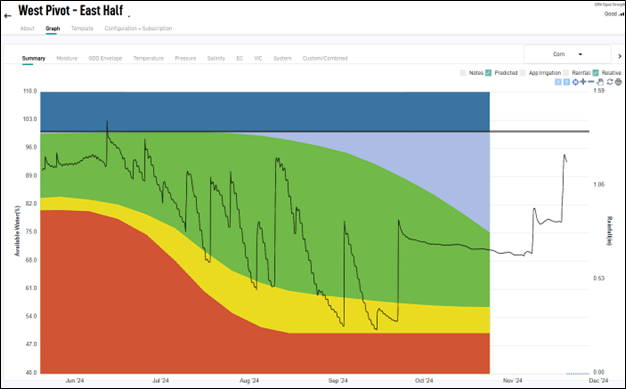The width and height of the screenshot is (626, 389).
Task: Open the Configuration + Subscription tab
Action: [x=138, y=28]
